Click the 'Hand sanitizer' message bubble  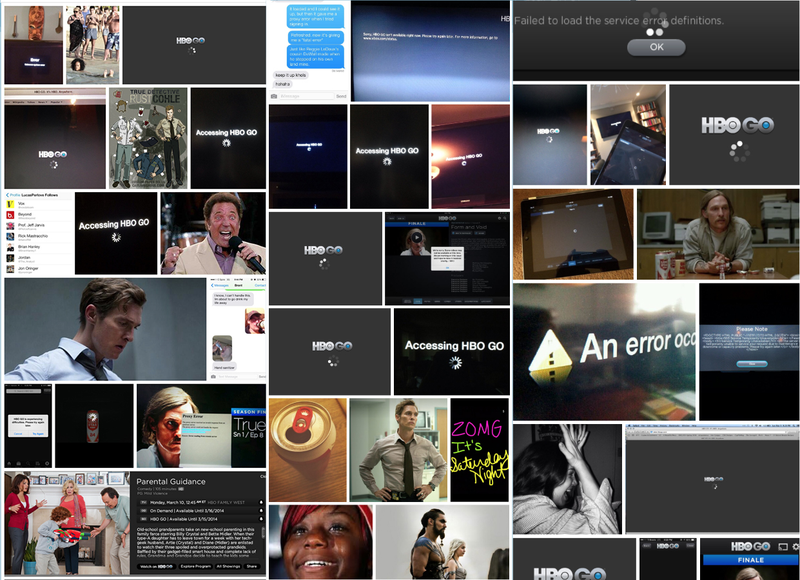224,367
